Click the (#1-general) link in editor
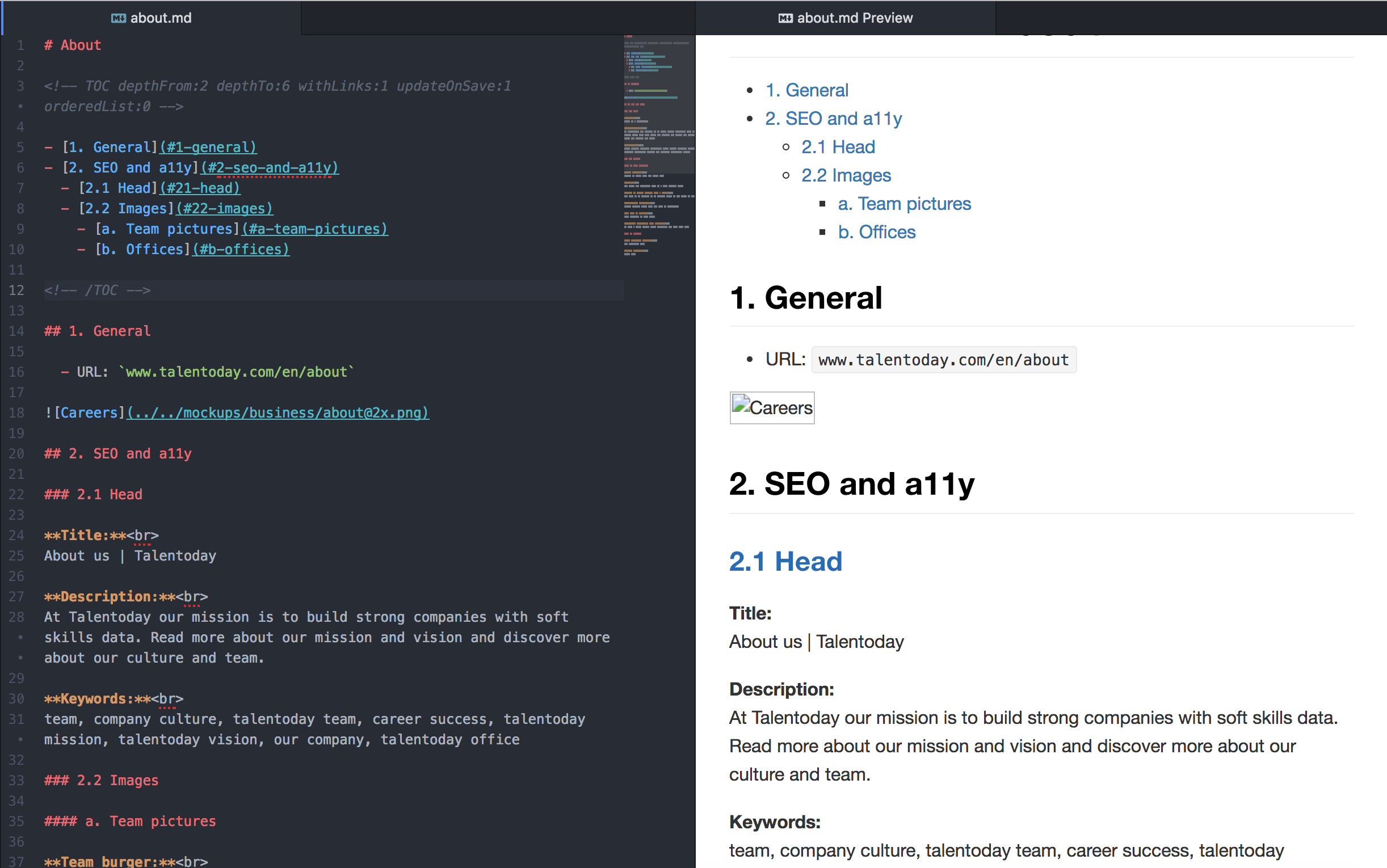1387x868 pixels. [x=208, y=148]
